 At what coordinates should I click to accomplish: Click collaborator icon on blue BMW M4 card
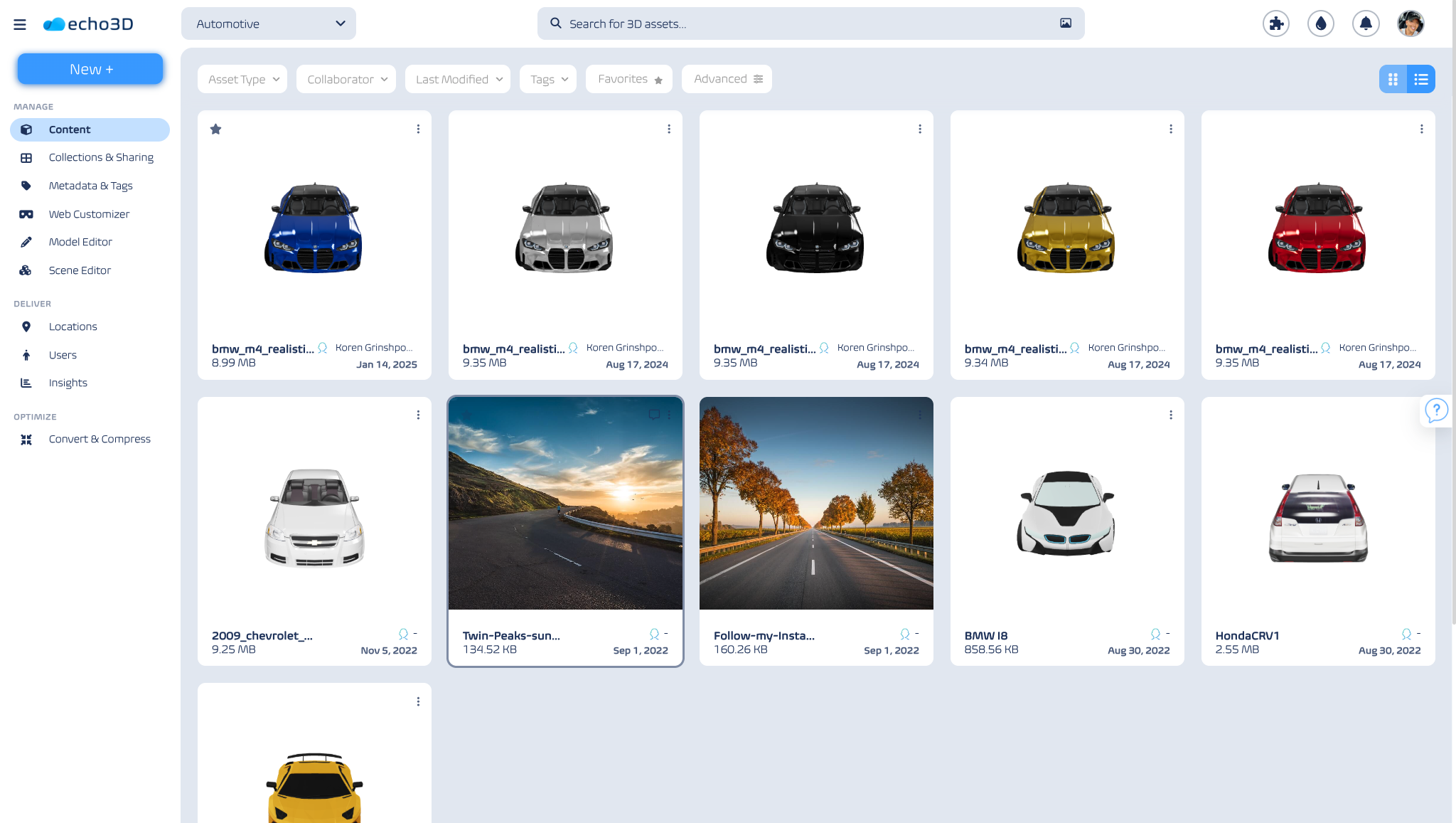322,348
